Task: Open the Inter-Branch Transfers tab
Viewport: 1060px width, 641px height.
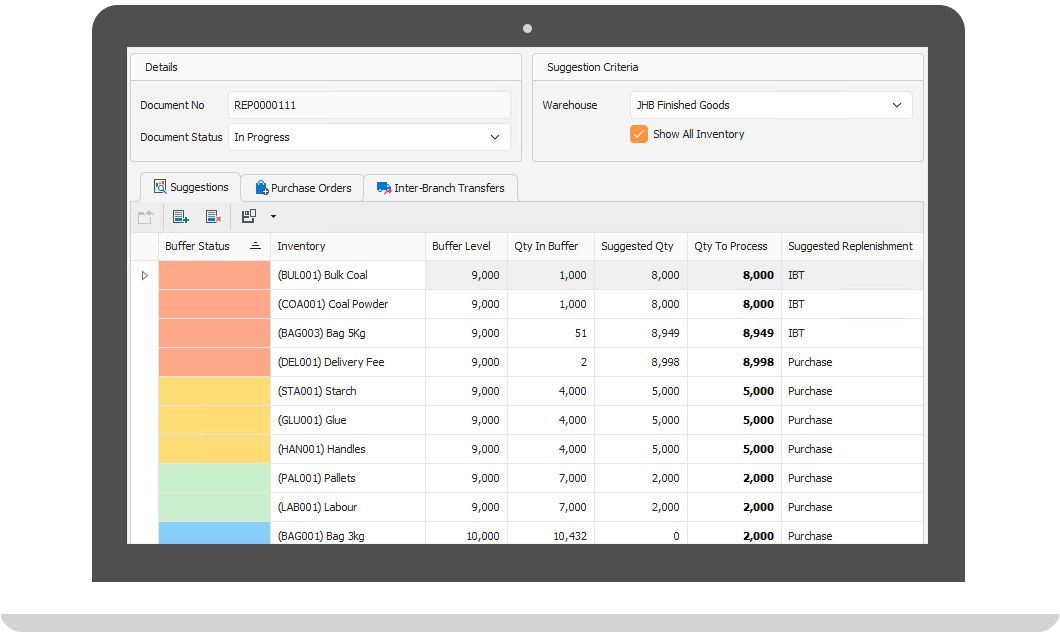Action: 448,188
